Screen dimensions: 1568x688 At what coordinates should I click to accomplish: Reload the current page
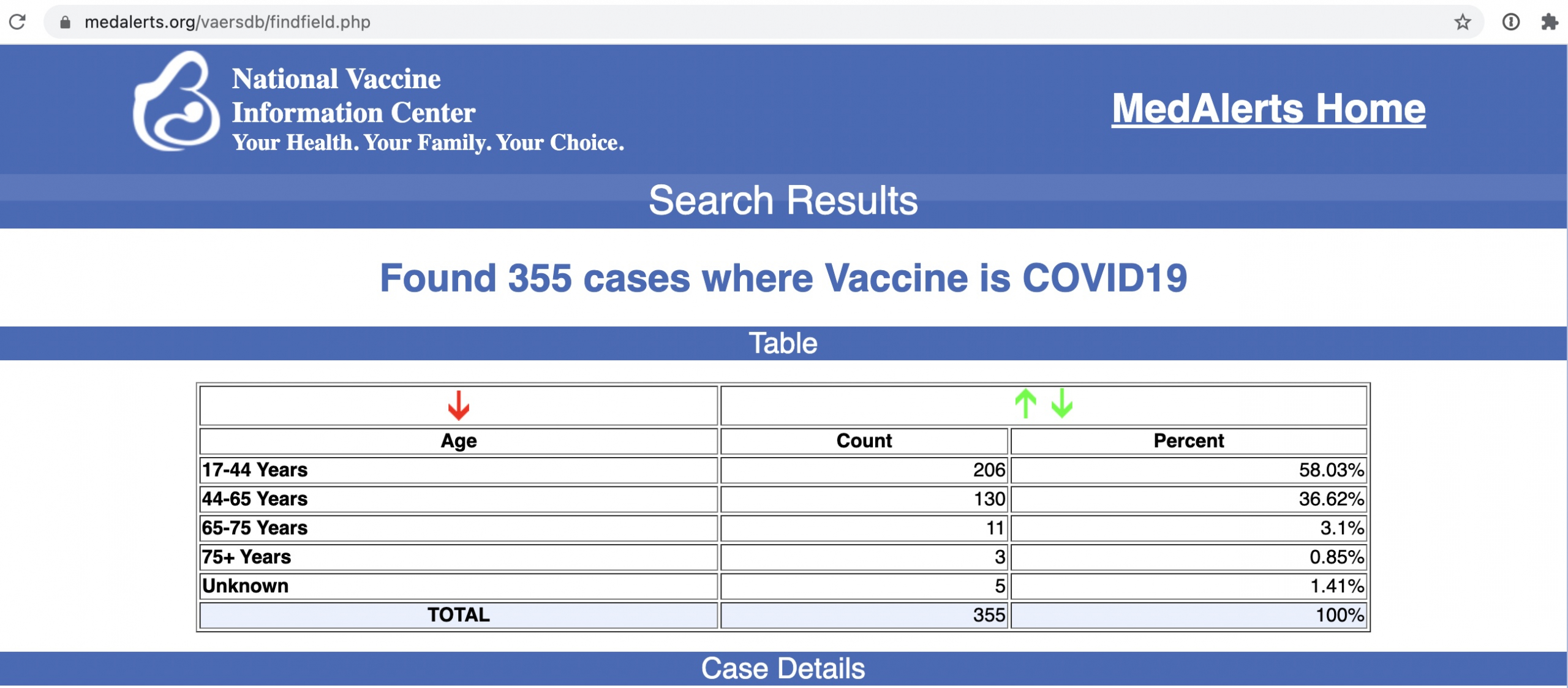coord(18,23)
